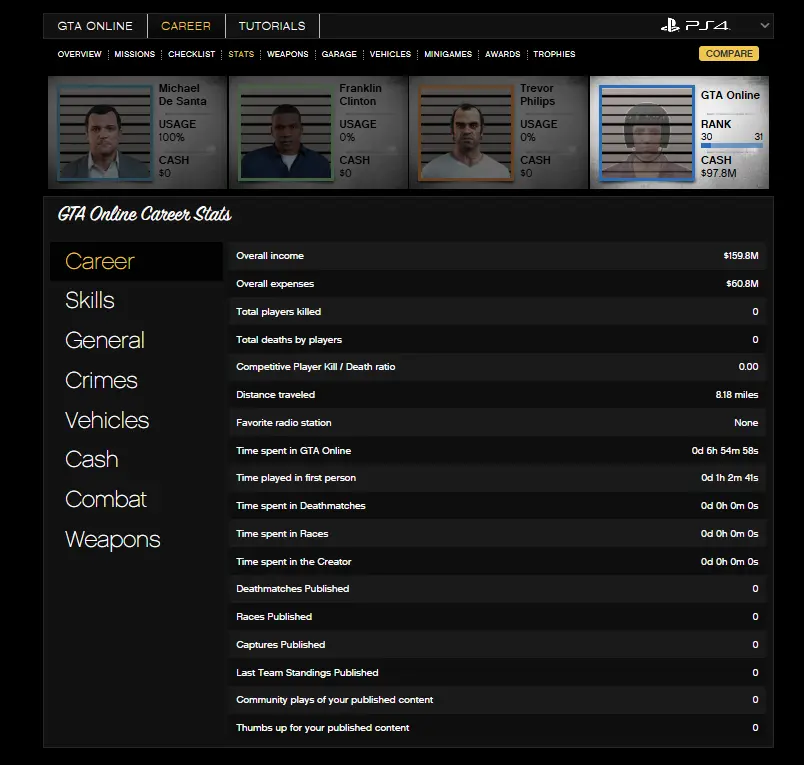The width and height of the screenshot is (804, 765).
Task: Expand the platform selector dropdown arrow
Action: pyautogui.click(x=765, y=26)
